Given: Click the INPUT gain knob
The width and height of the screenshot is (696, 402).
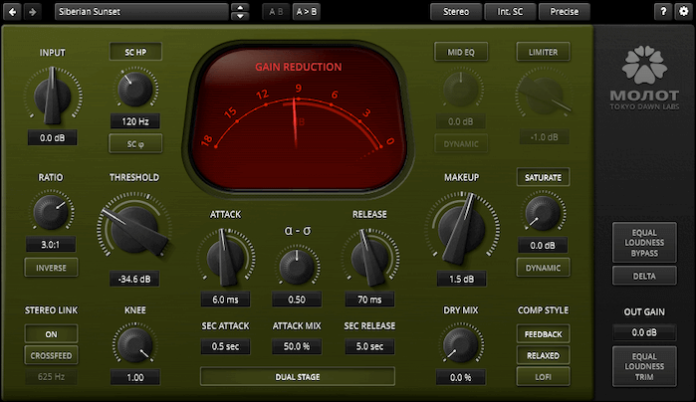Looking at the screenshot, I should click(53, 96).
